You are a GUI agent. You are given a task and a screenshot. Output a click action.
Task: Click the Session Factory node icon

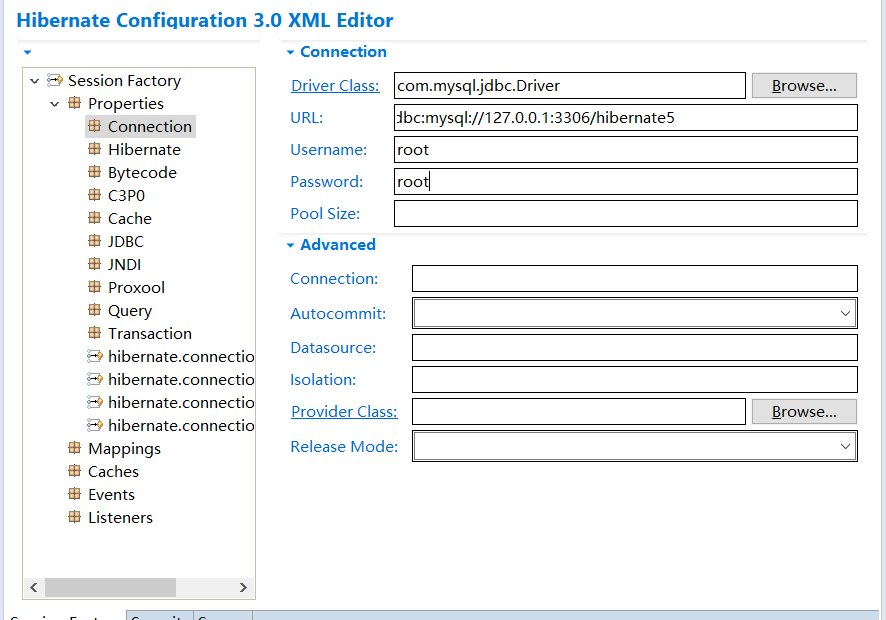click(x=55, y=80)
